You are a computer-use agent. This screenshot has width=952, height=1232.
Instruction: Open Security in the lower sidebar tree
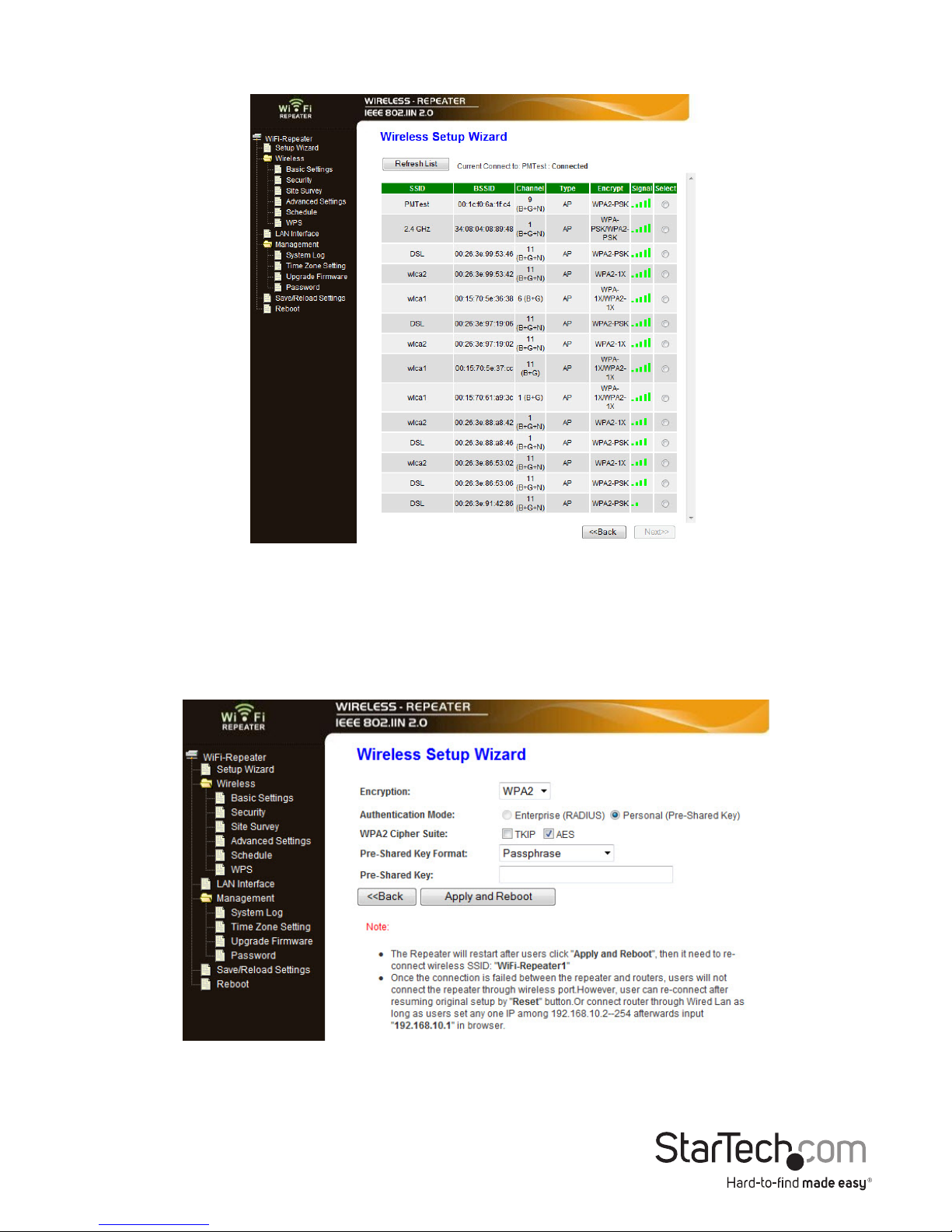point(248,812)
